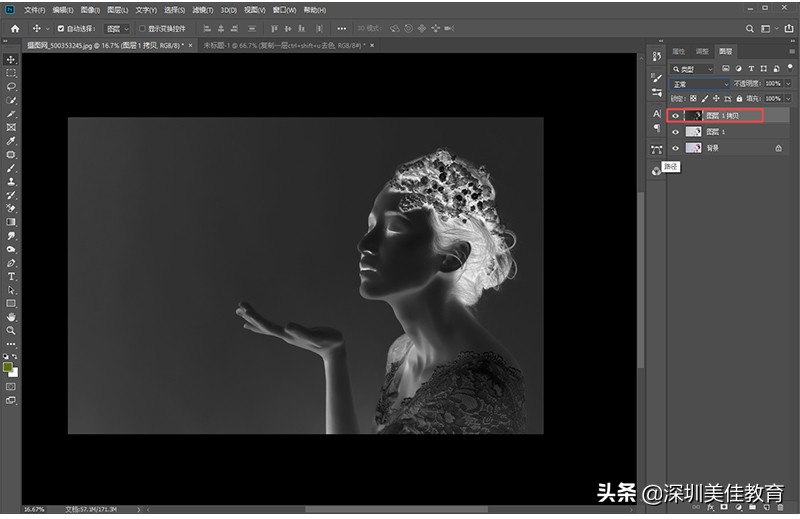This screenshot has height=519, width=800.
Task: Open the layer filter 类型 dropdown
Action: click(x=692, y=69)
